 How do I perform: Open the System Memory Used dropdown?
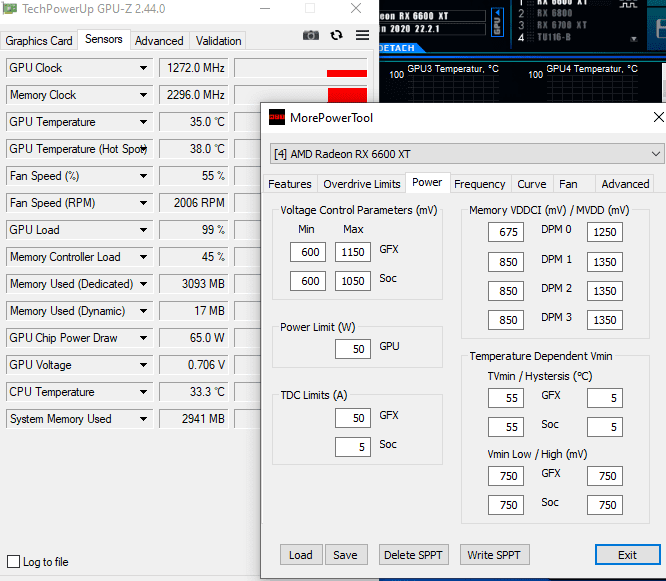click(144, 419)
